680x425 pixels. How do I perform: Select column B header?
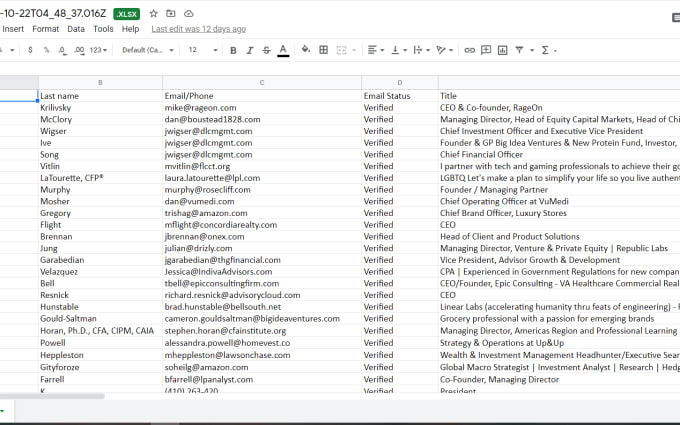pos(100,82)
